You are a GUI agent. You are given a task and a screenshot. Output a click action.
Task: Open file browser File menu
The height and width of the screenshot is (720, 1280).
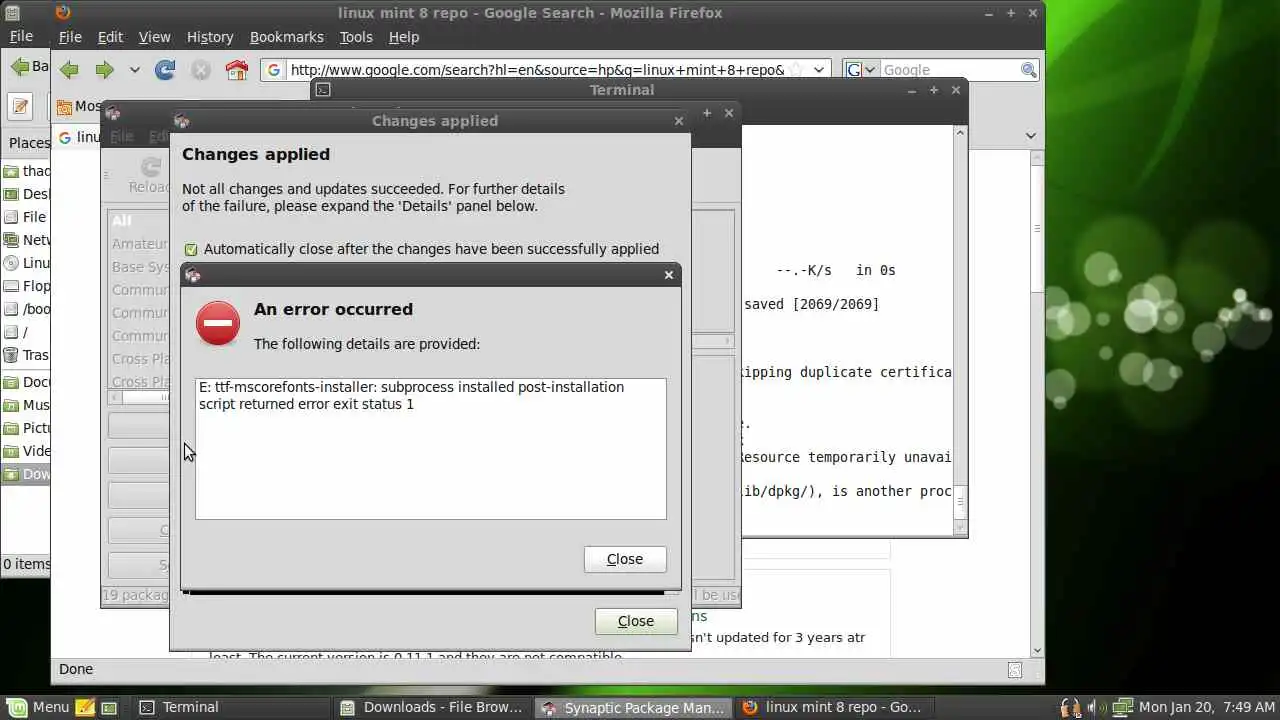pos(21,37)
